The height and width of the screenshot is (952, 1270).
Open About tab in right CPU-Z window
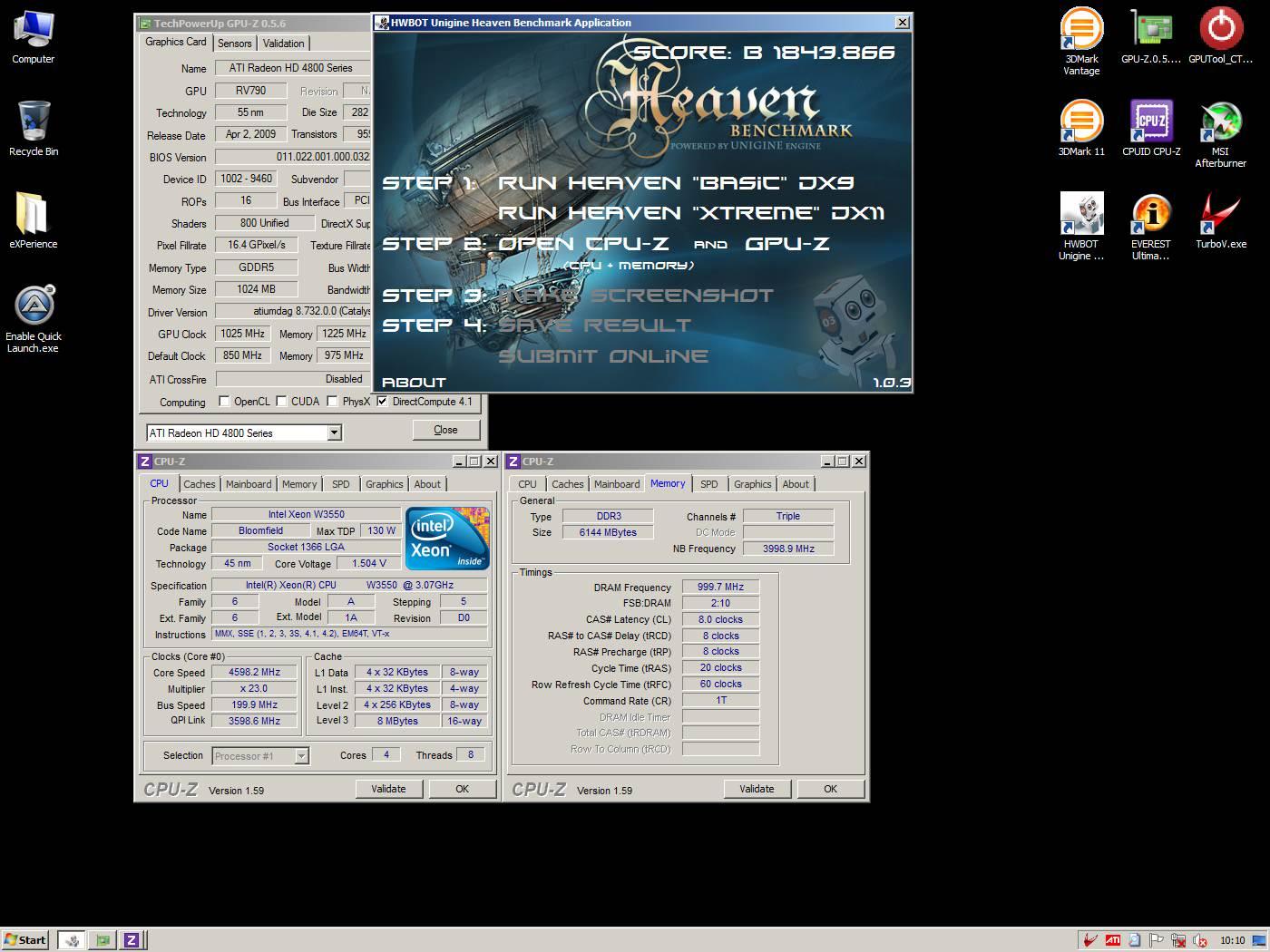[x=796, y=484]
